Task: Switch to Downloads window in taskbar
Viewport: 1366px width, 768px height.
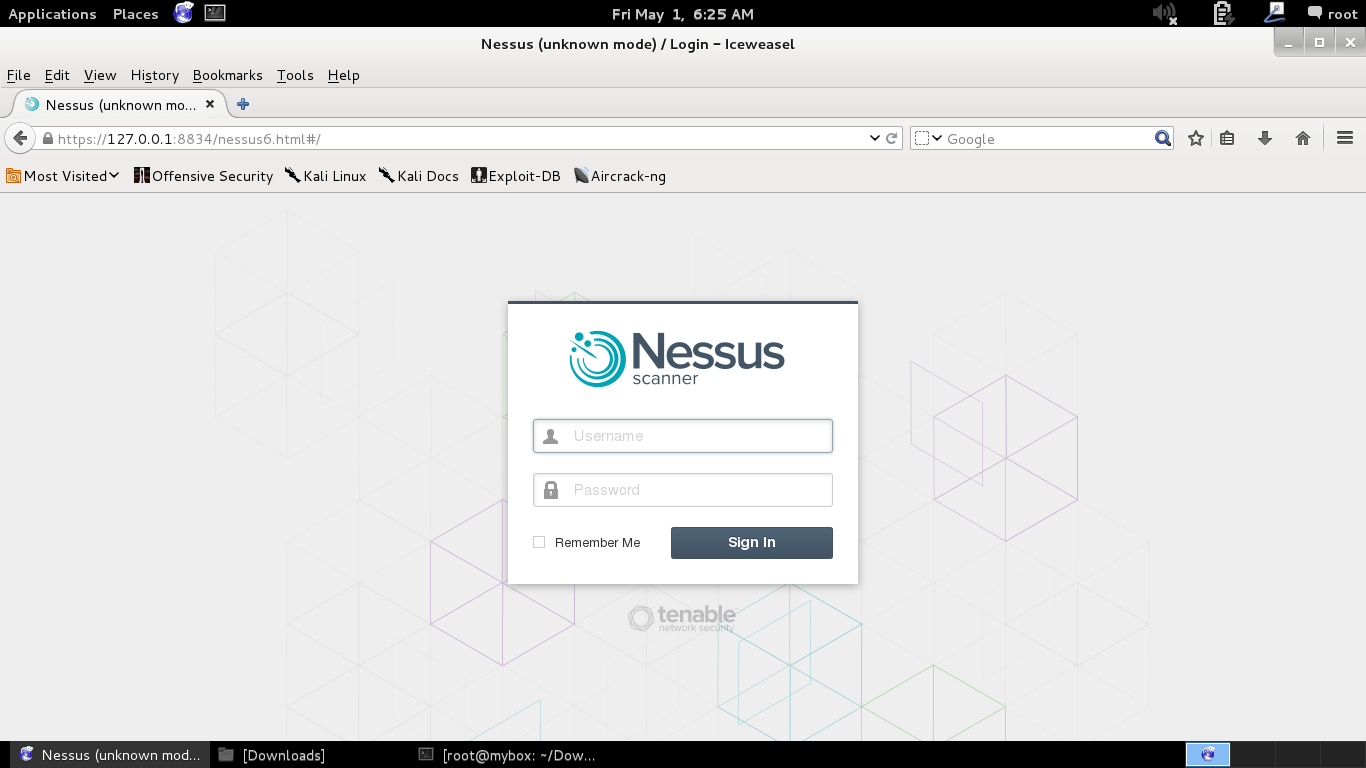Action: click(273, 755)
